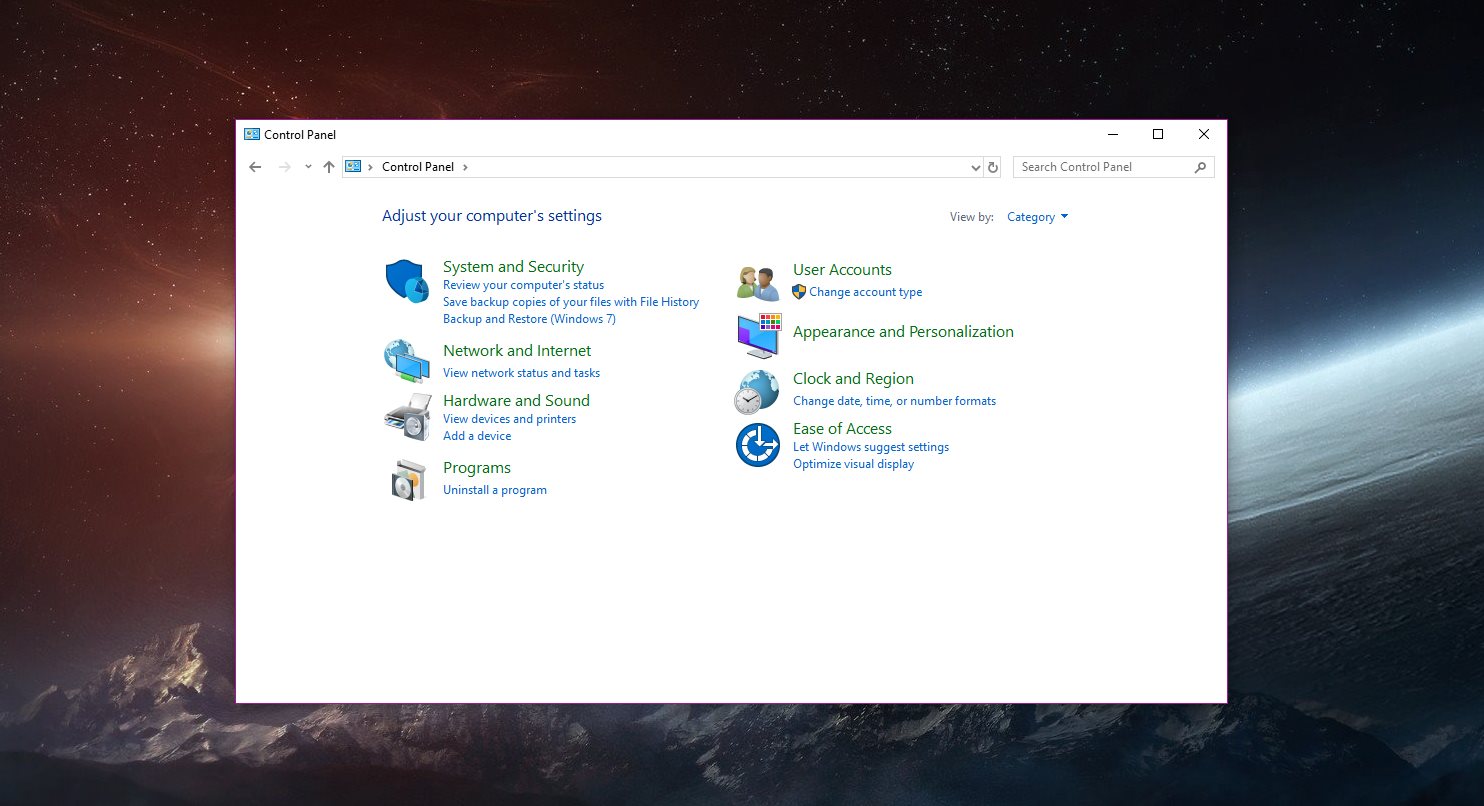Click the Clock and Region globe icon
1484x806 pixels.
point(757,391)
